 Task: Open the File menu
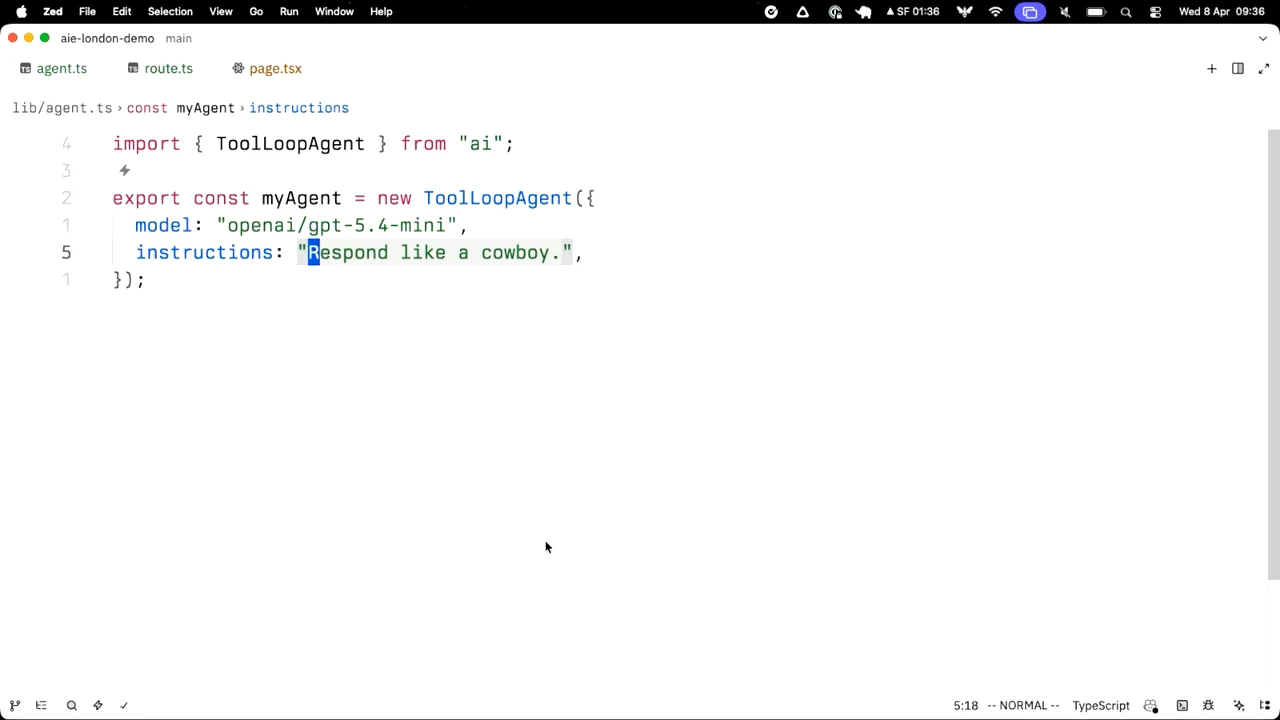click(x=87, y=12)
